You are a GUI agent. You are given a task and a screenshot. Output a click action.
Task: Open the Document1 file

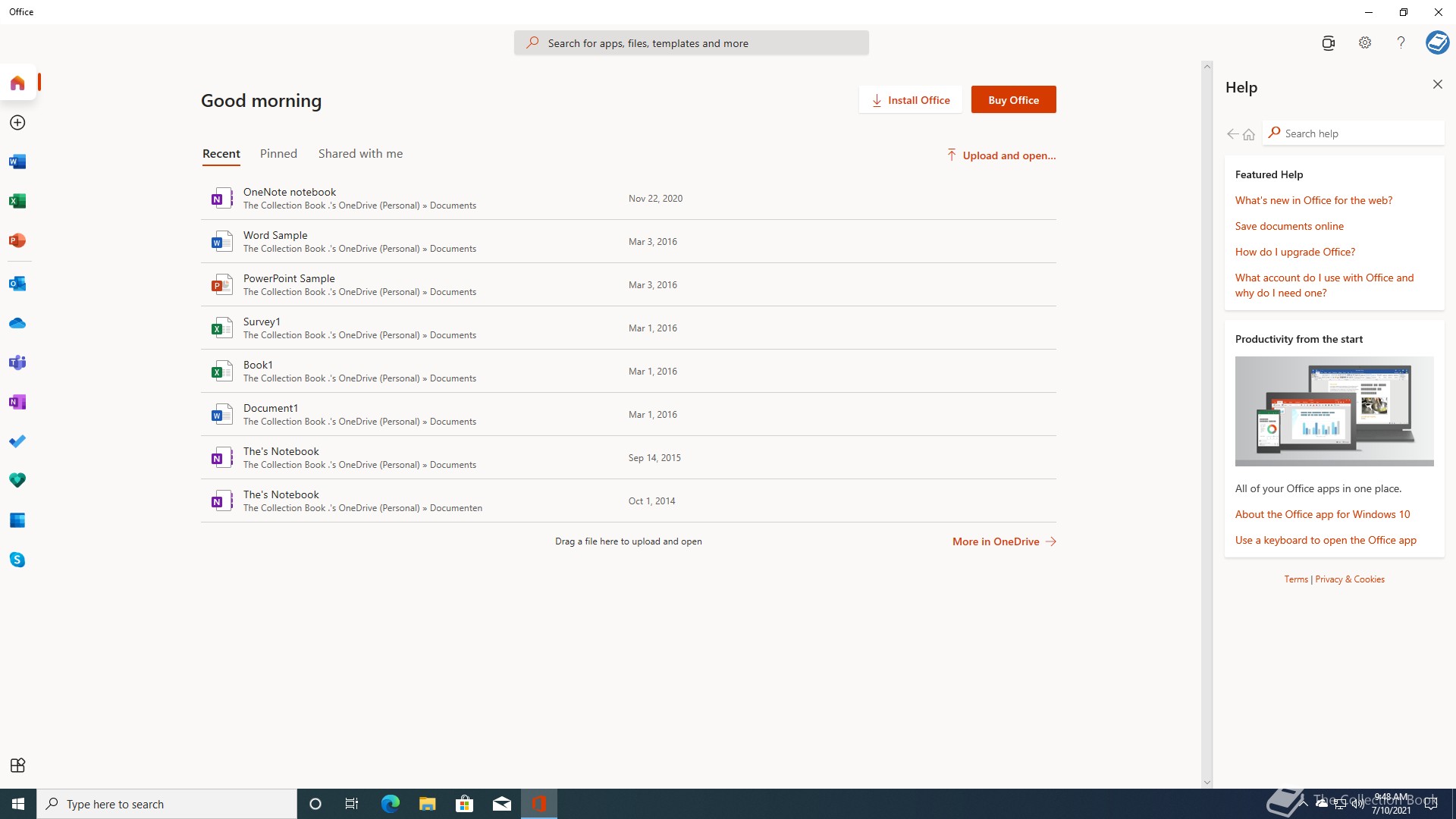tap(628, 415)
